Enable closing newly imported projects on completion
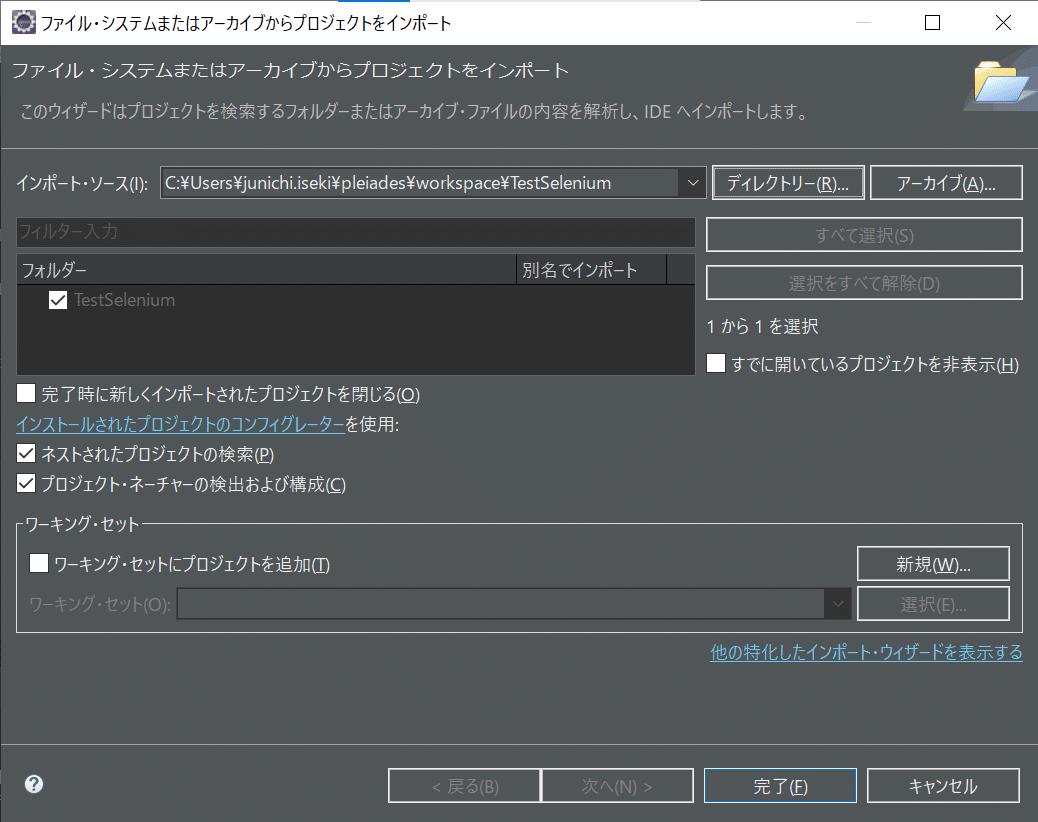The width and height of the screenshot is (1038, 822). [x=26, y=393]
